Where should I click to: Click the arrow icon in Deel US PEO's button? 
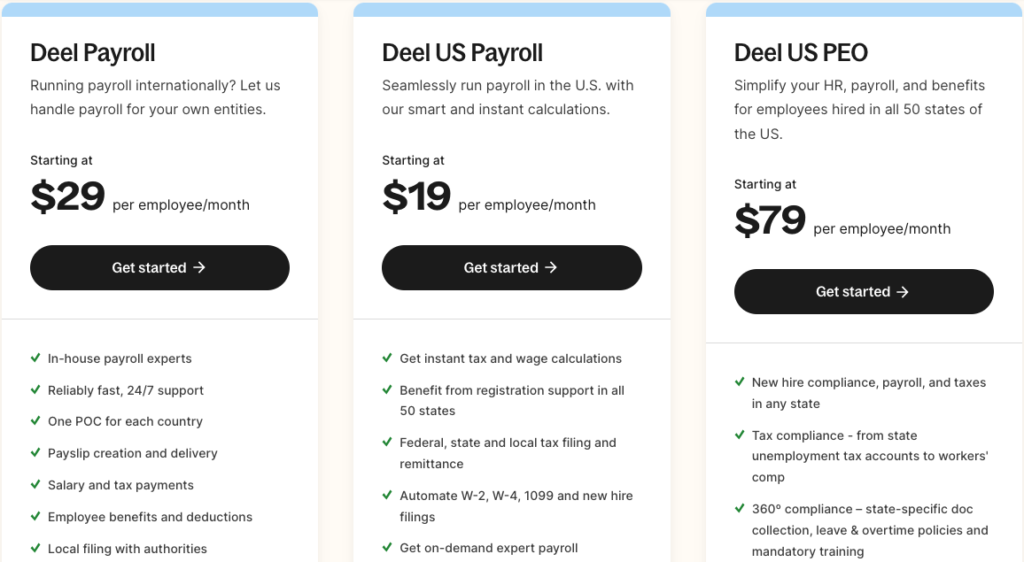(x=903, y=292)
